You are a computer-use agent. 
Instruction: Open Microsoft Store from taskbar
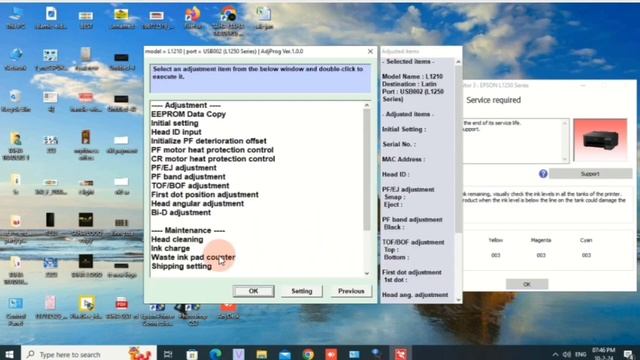click(192, 354)
